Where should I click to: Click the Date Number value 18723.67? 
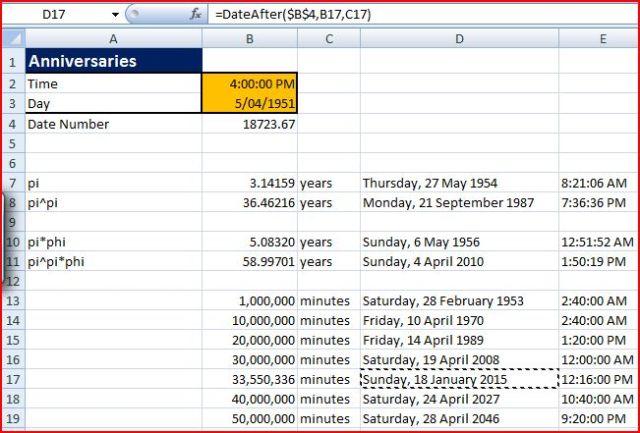(x=250, y=124)
